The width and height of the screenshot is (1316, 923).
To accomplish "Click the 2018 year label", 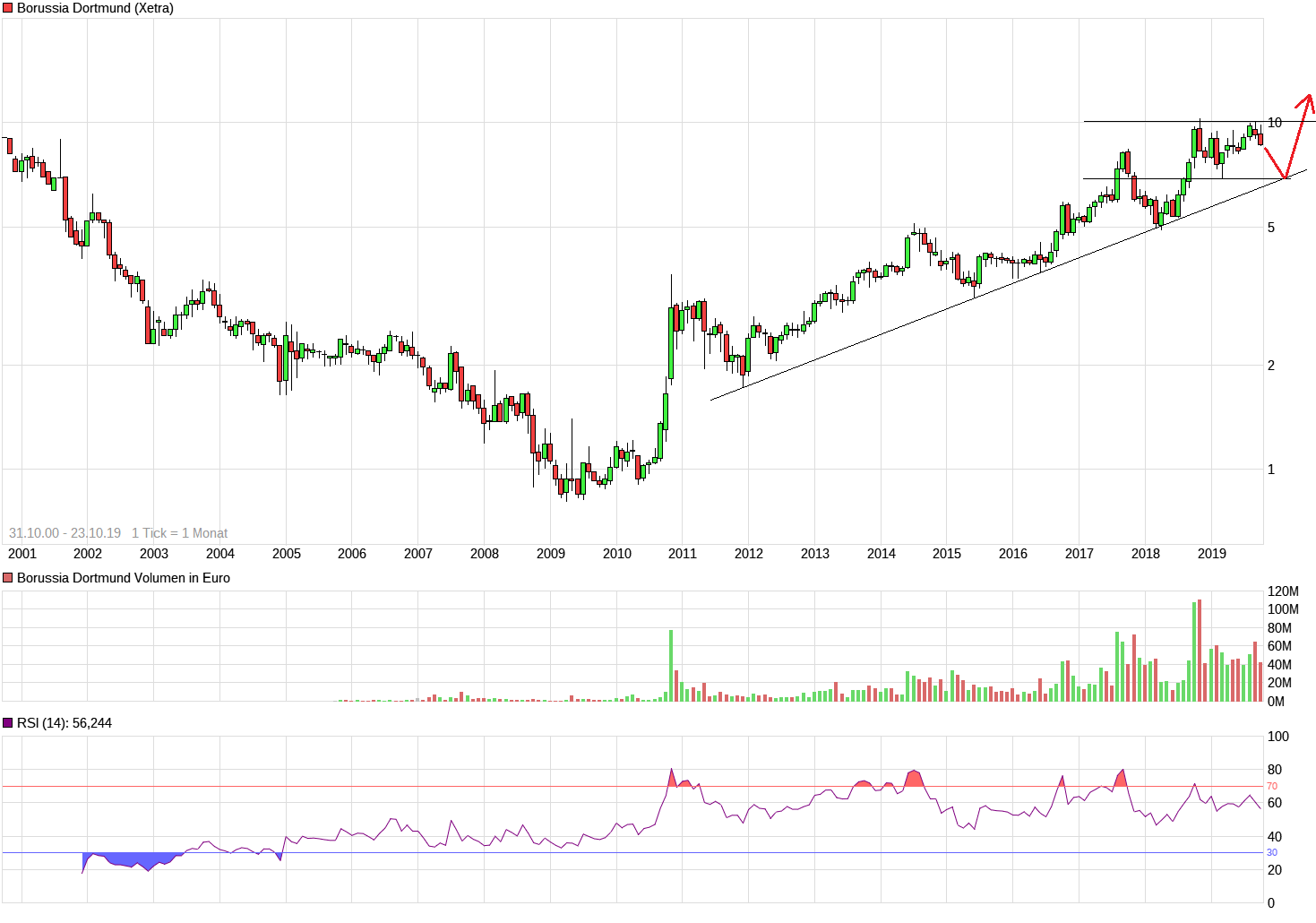I will click(x=1146, y=554).
